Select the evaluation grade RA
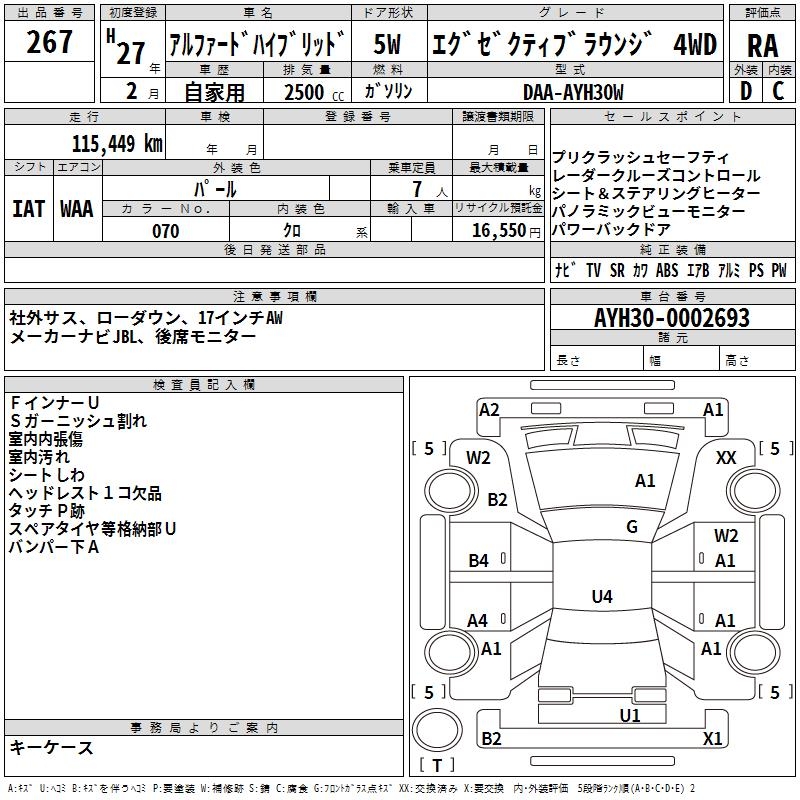Image resolution: width=800 pixels, height=800 pixels. (762, 46)
